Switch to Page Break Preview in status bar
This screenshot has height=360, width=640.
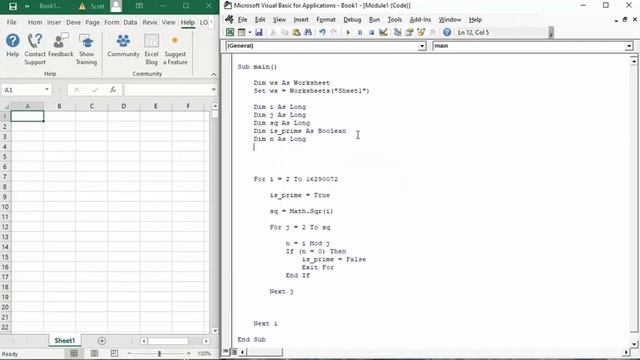[x=114, y=353]
